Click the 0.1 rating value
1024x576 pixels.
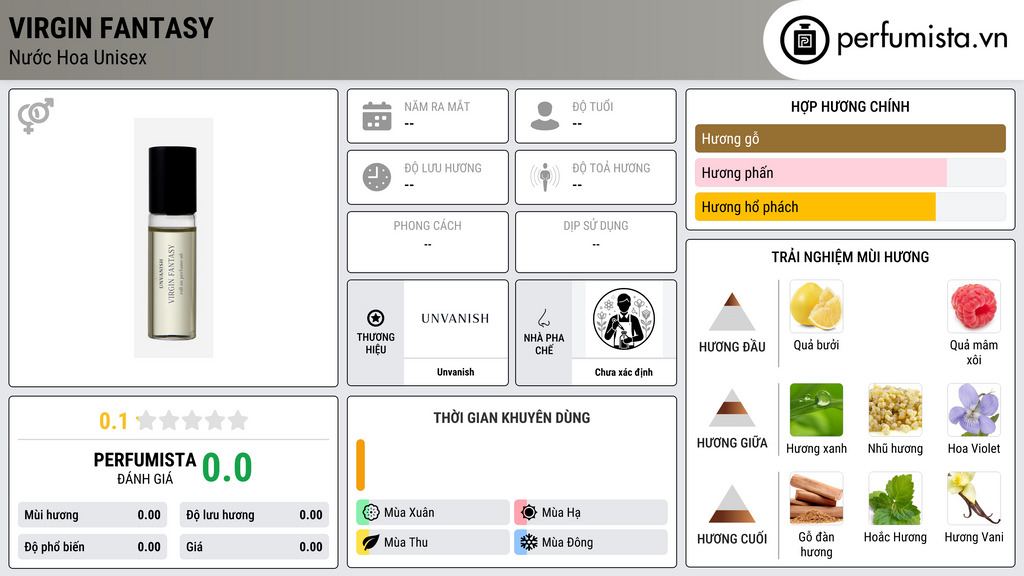coord(113,421)
